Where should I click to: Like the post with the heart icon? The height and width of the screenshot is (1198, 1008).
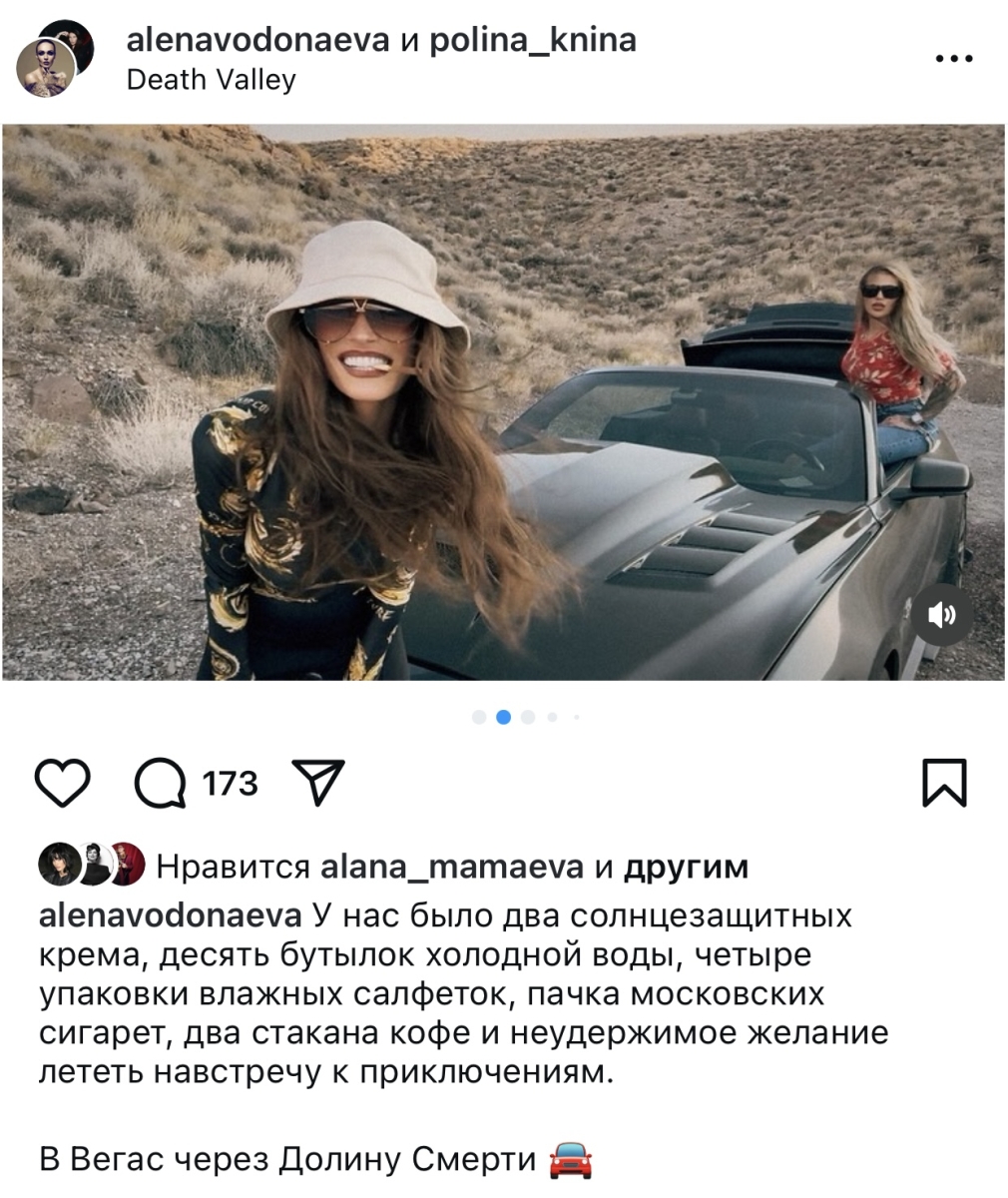pyautogui.click(x=63, y=783)
